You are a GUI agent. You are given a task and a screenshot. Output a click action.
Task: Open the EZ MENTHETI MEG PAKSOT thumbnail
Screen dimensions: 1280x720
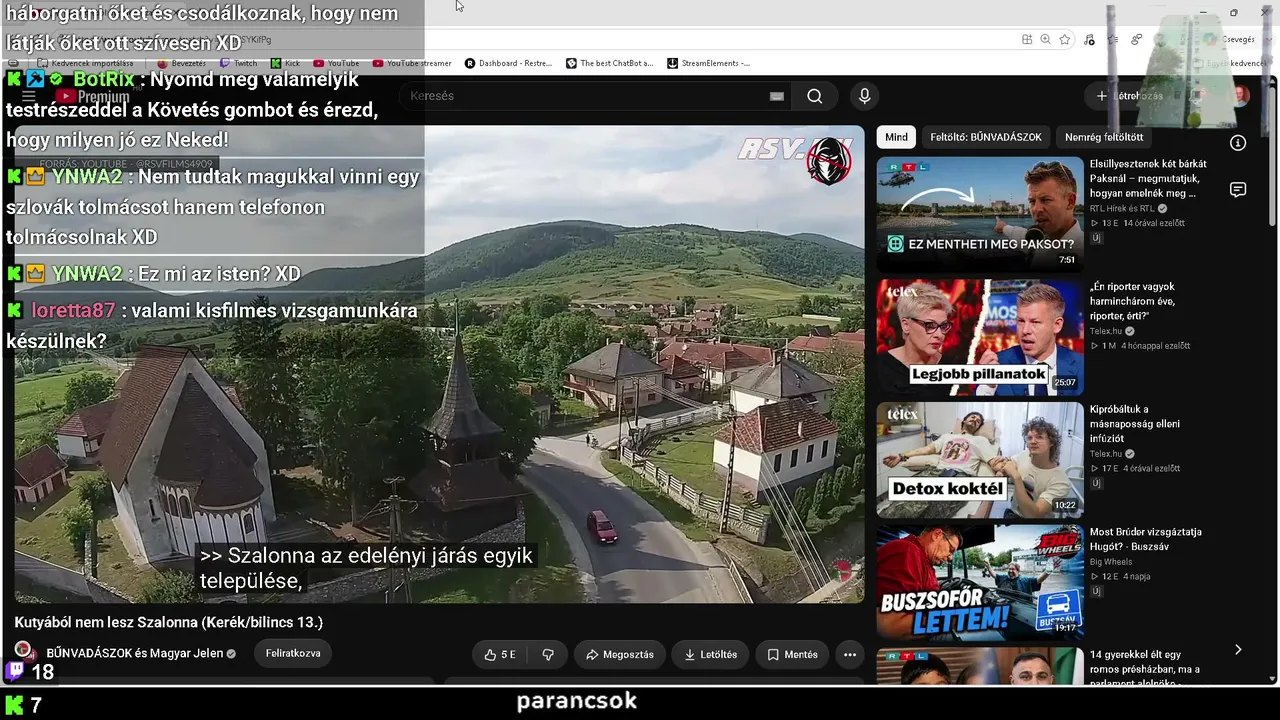coord(980,214)
